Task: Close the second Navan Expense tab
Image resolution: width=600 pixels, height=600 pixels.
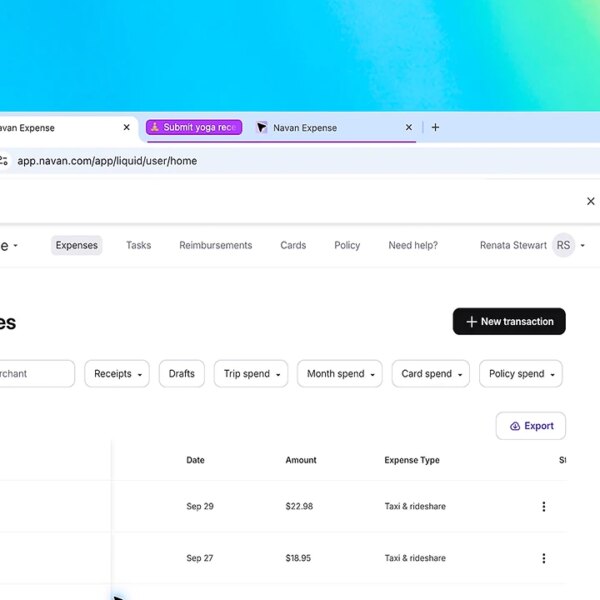Action: [x=409, y=127]
